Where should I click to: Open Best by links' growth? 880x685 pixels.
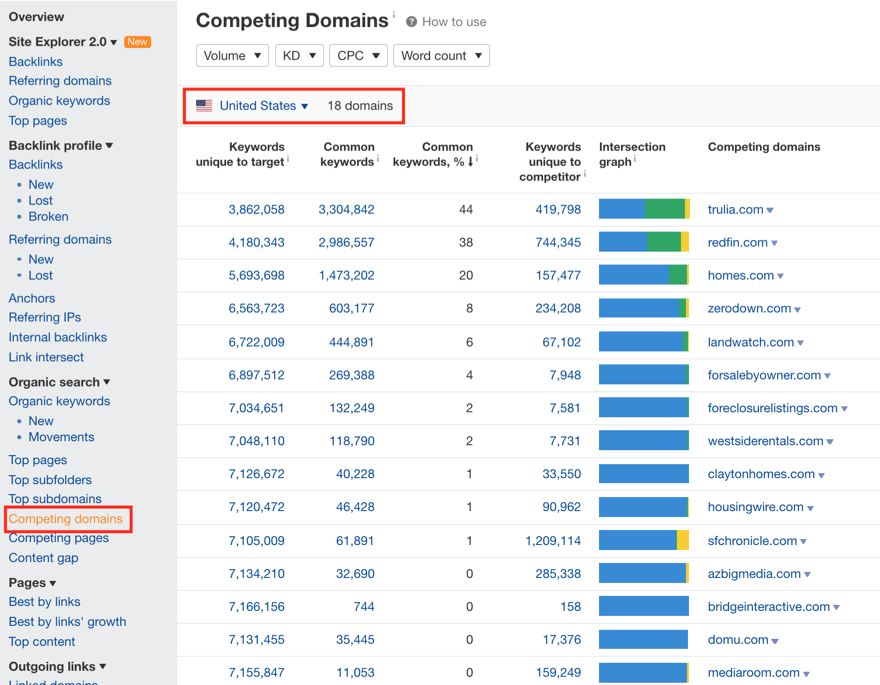(x=67, y=622)
